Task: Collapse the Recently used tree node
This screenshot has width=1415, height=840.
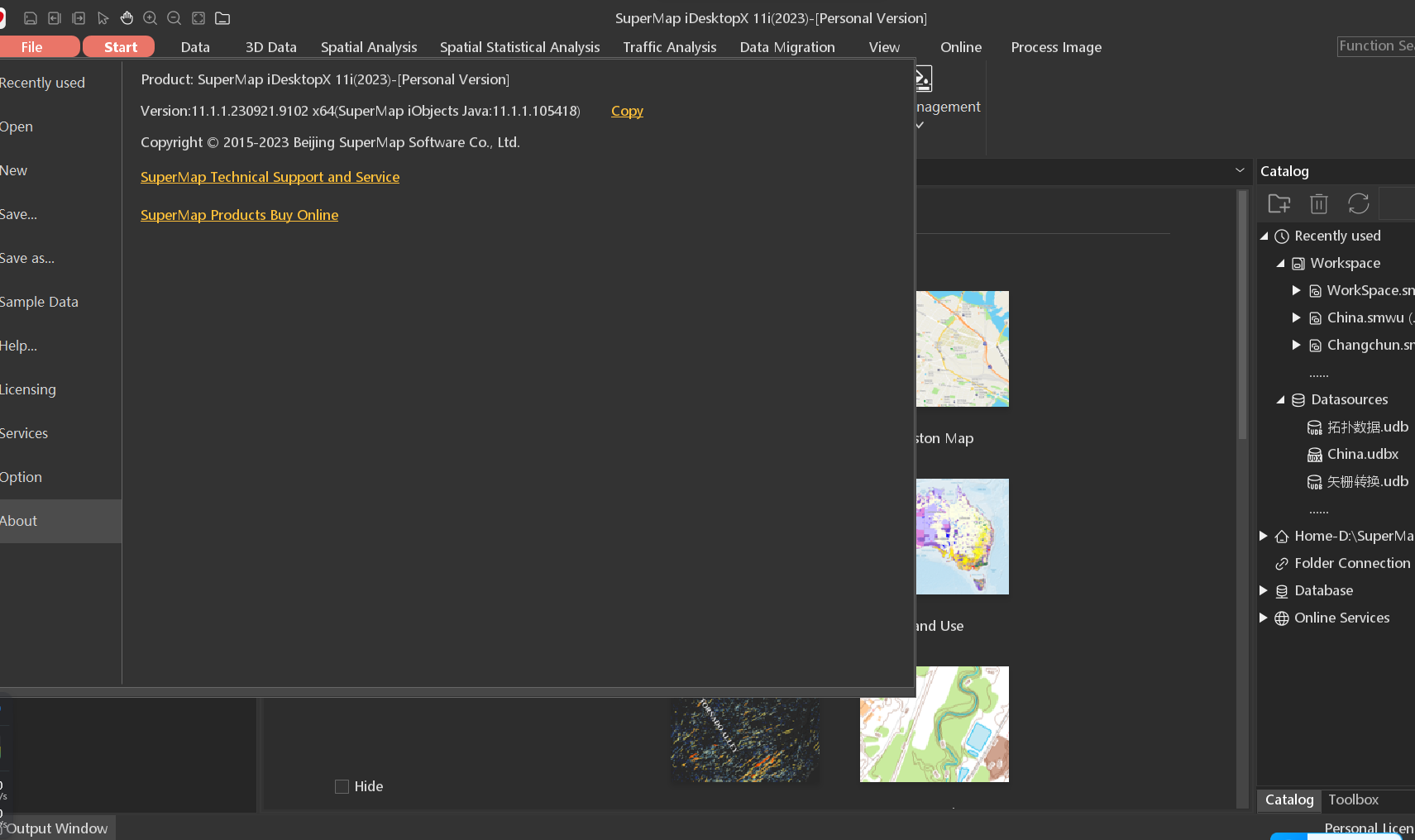Action: [x=1264, y=236]
